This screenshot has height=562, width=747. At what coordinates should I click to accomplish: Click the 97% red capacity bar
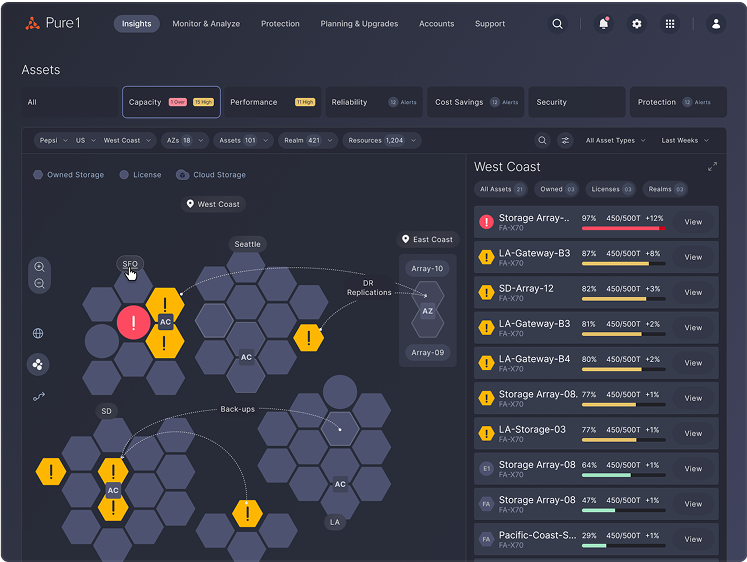[623, 229]
